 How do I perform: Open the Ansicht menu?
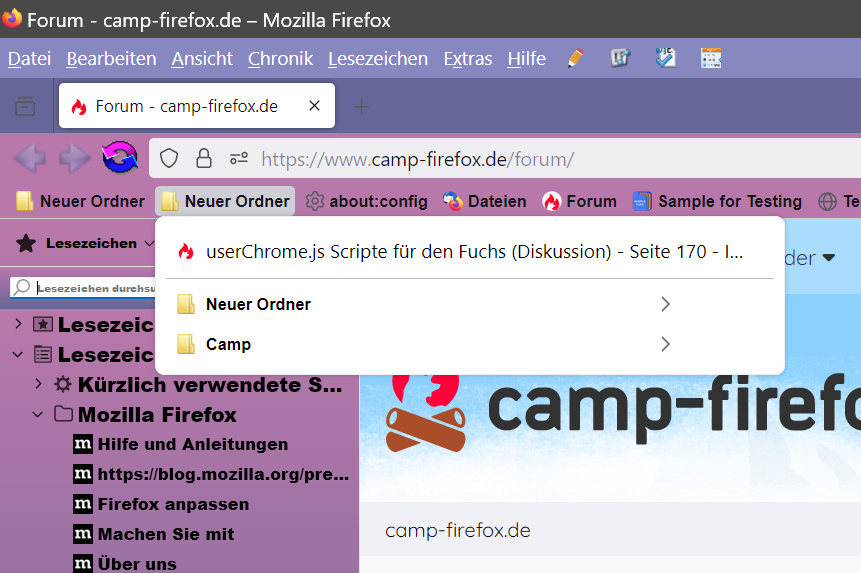pos(202,58)
